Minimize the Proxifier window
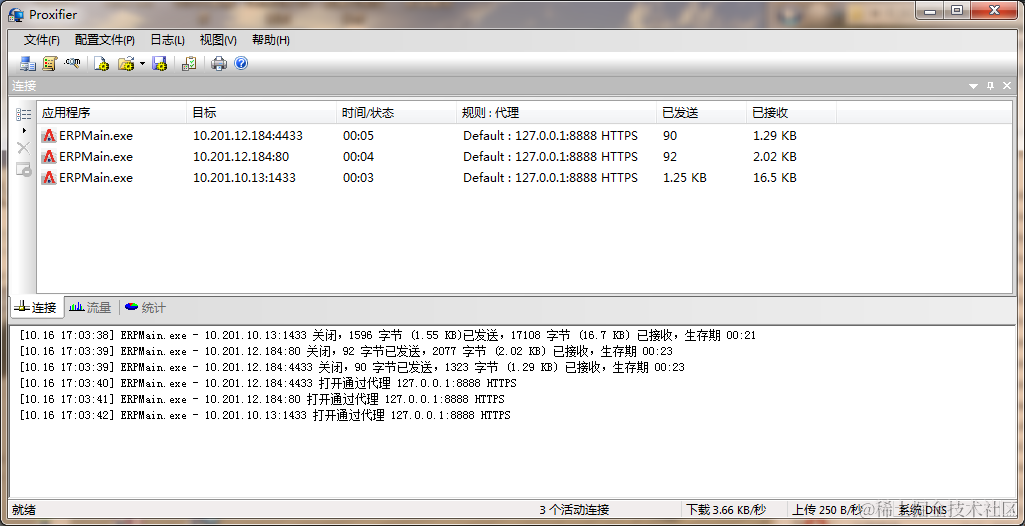The height and width of the screenshot is (526, 1025). click(930, 11)
